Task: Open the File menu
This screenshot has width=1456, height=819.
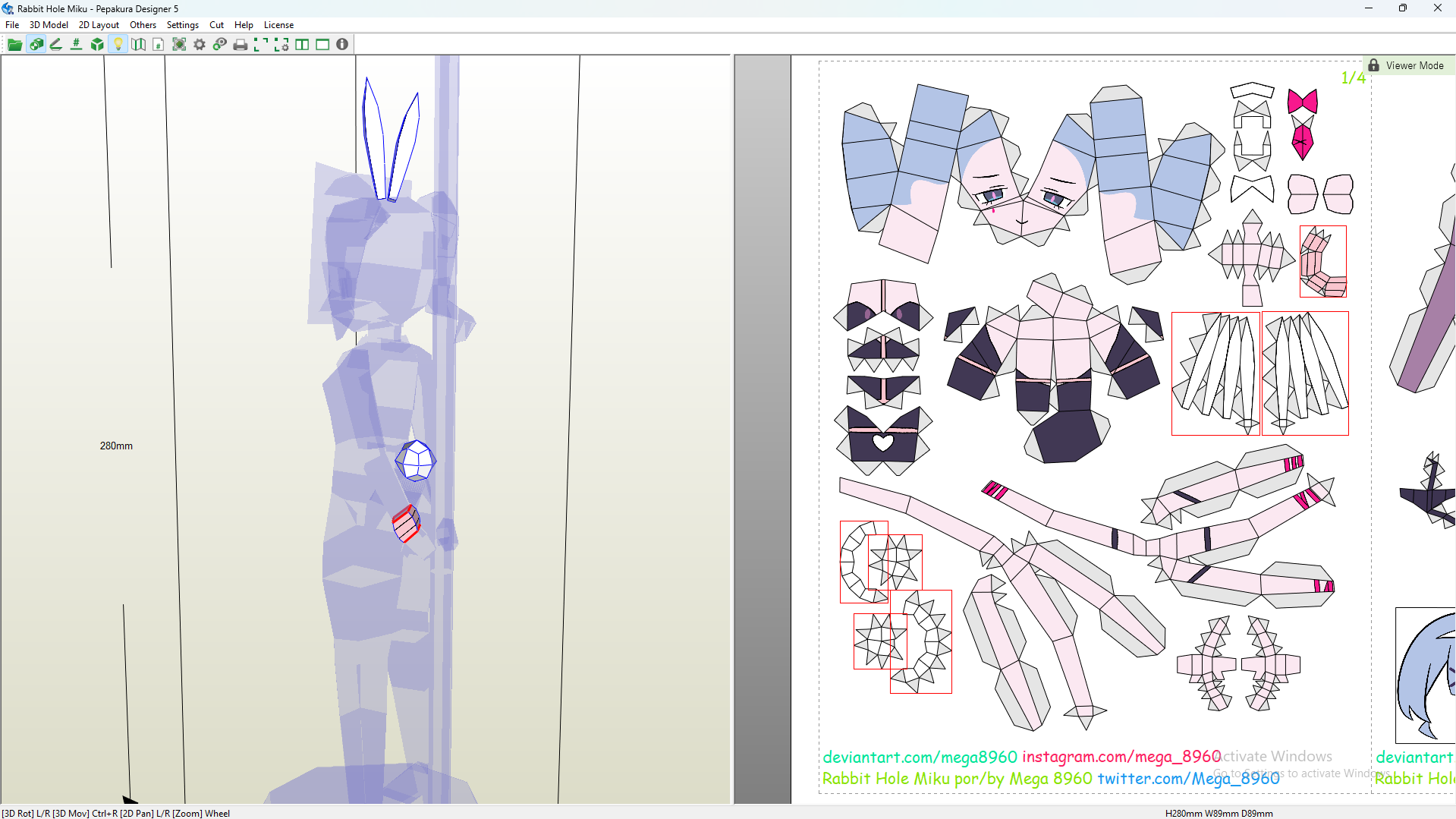Action: [x=12, y=25]
